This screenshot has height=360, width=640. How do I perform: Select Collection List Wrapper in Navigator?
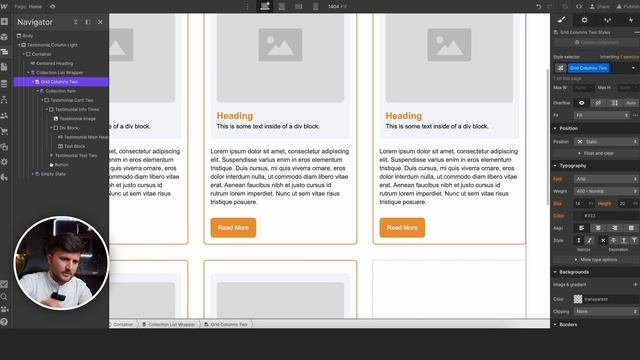(x=60, y=73)
